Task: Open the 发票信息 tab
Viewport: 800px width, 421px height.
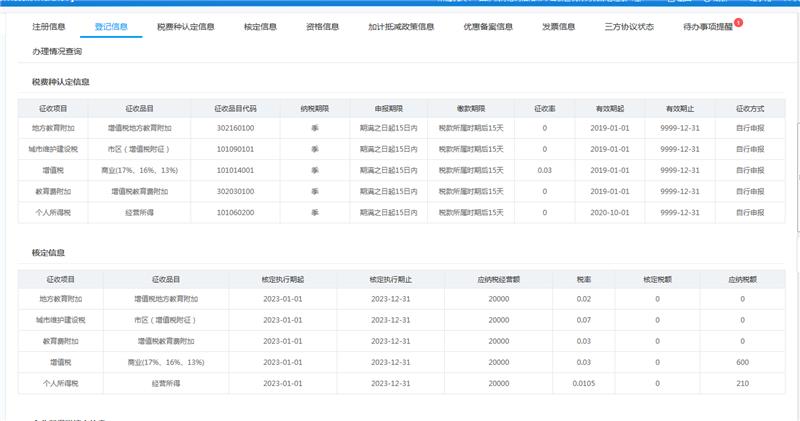Action: 558,28
